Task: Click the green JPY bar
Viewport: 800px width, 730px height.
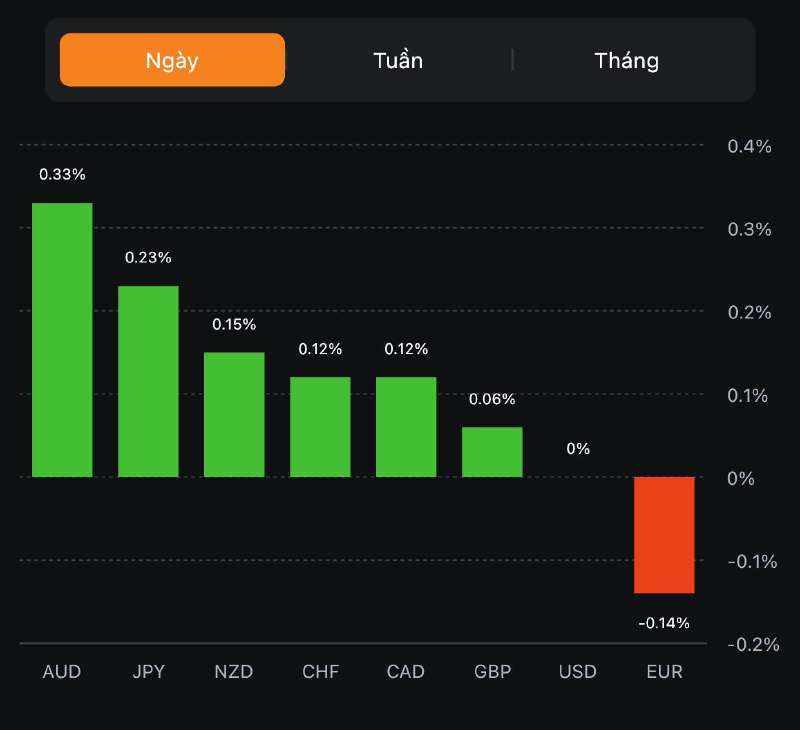Action: [148, 382]
